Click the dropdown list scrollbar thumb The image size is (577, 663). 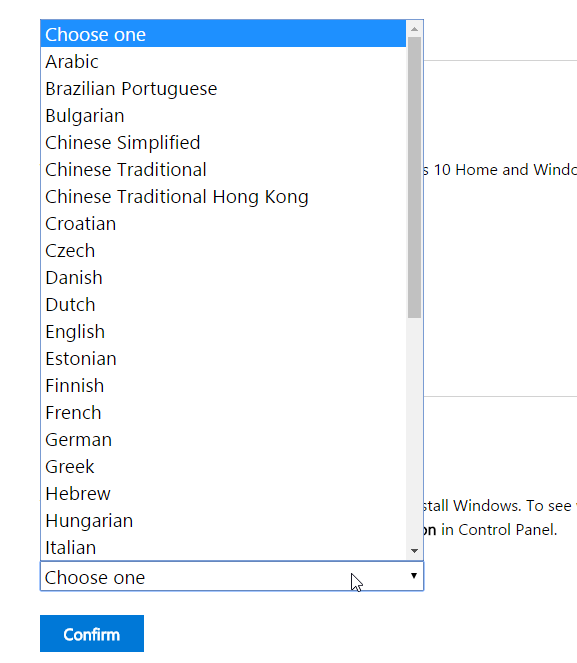414,178
